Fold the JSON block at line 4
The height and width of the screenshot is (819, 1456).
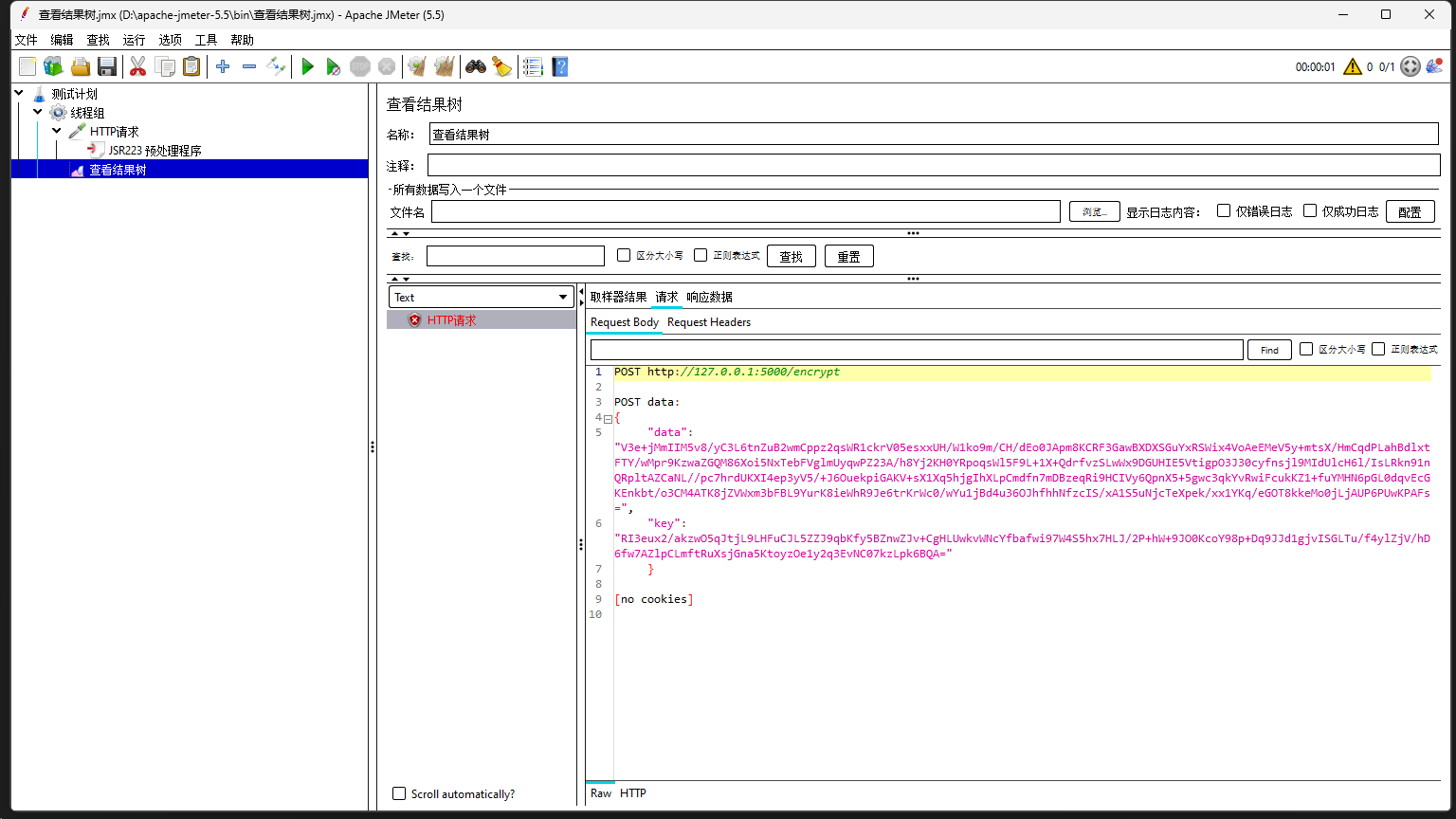(x=608, y=418)
